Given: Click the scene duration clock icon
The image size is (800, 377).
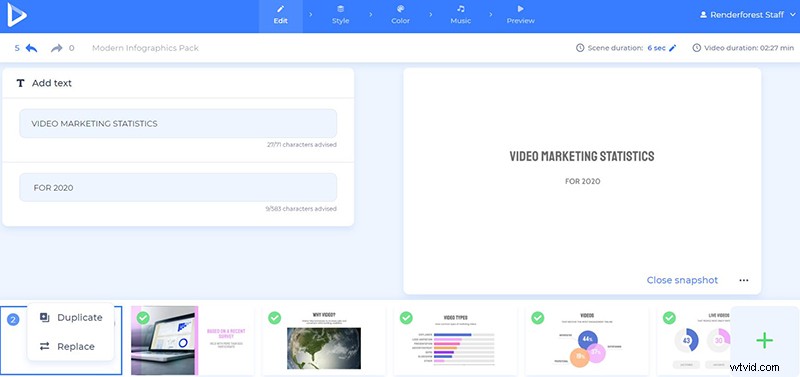Looking at the screenshot, I should coord(580,48).
